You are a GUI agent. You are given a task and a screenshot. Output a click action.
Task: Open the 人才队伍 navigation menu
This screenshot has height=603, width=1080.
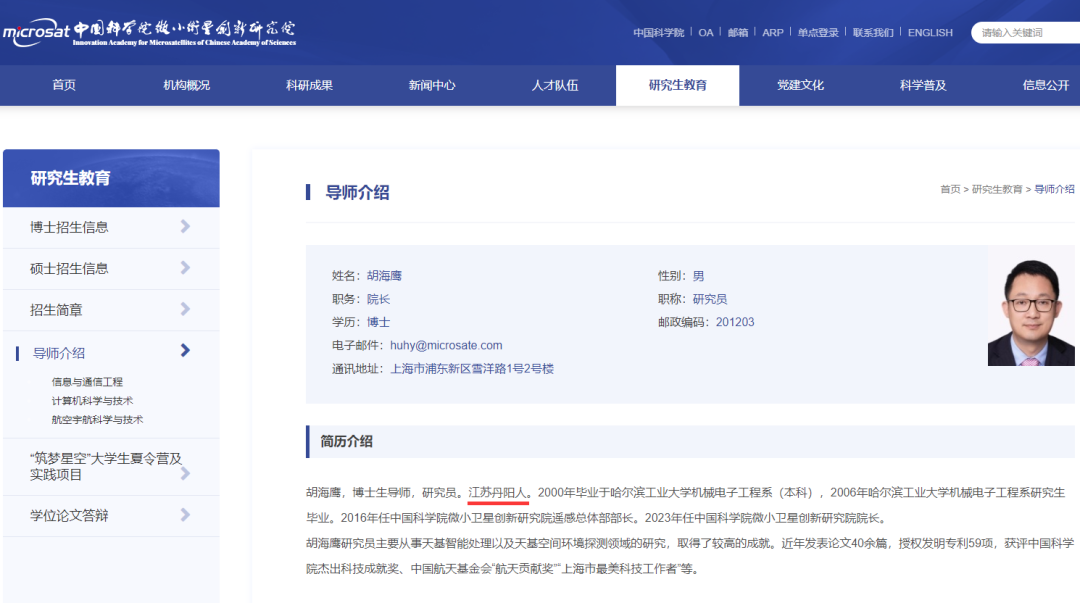[x=554, y=85]
